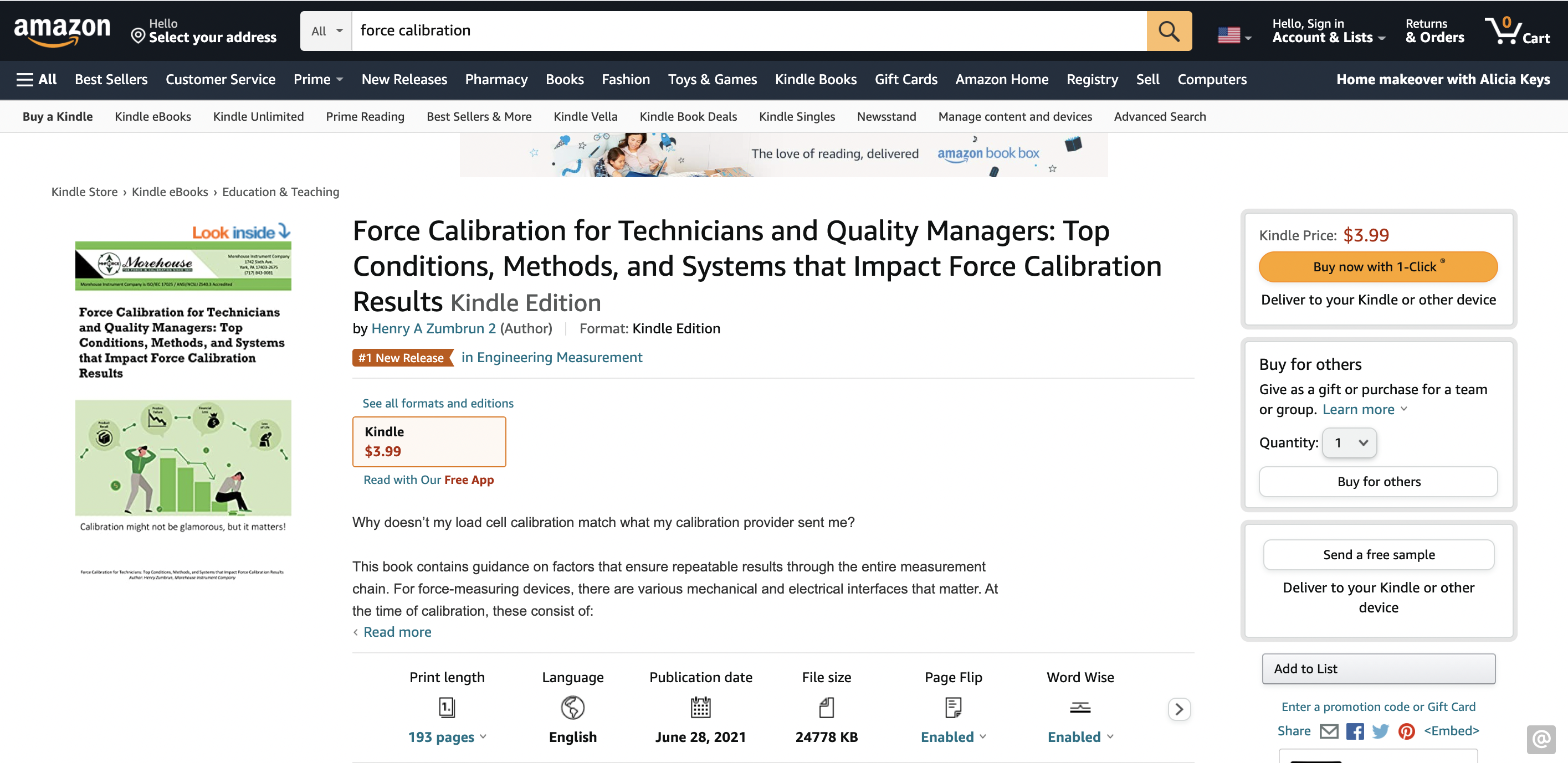Open the All search category dropdown
Image resolution: width=1568 pixels, height=763 pixels.
tap(326, 30)
